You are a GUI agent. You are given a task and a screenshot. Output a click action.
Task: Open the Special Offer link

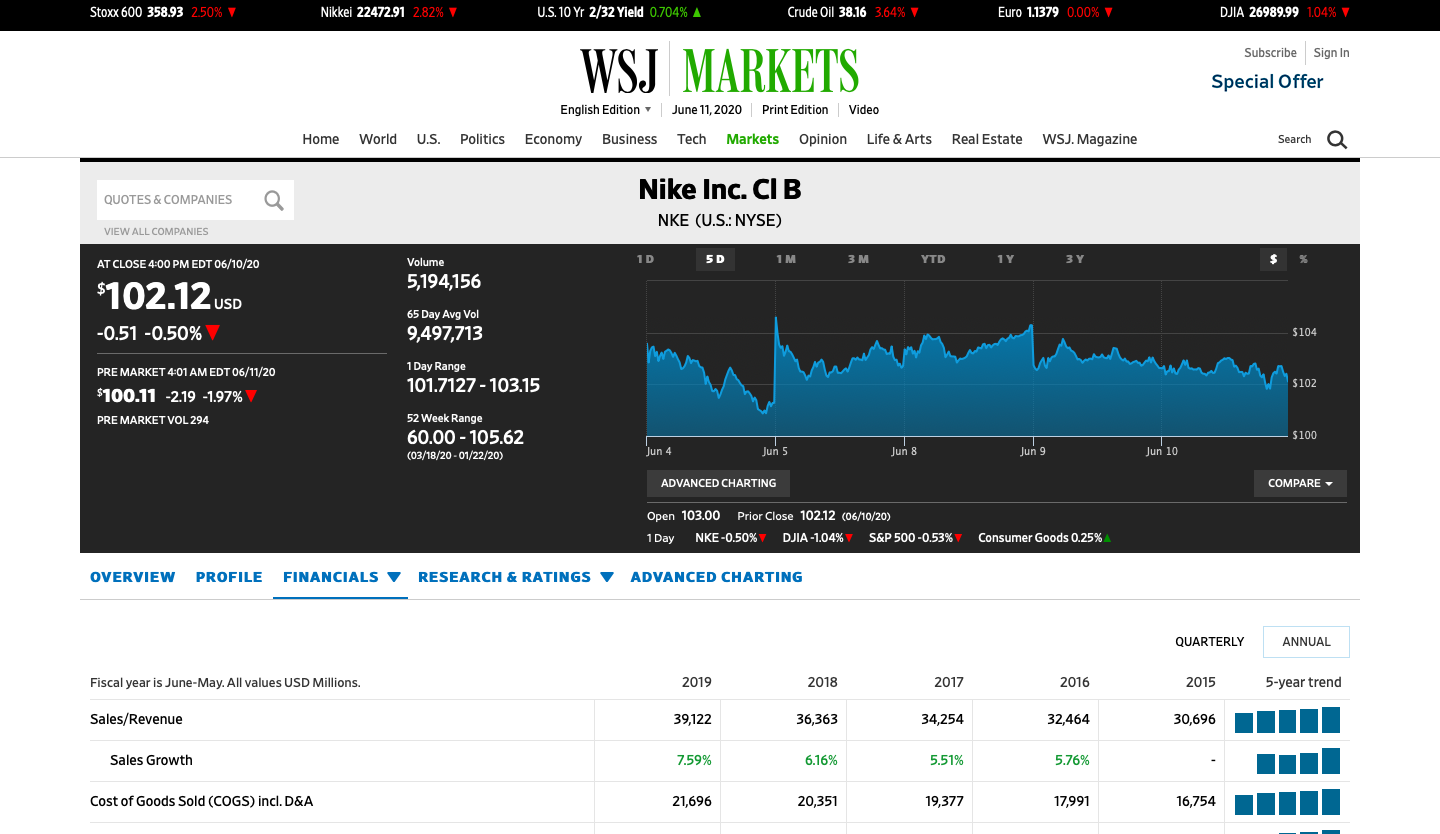tap(1267, 82)
